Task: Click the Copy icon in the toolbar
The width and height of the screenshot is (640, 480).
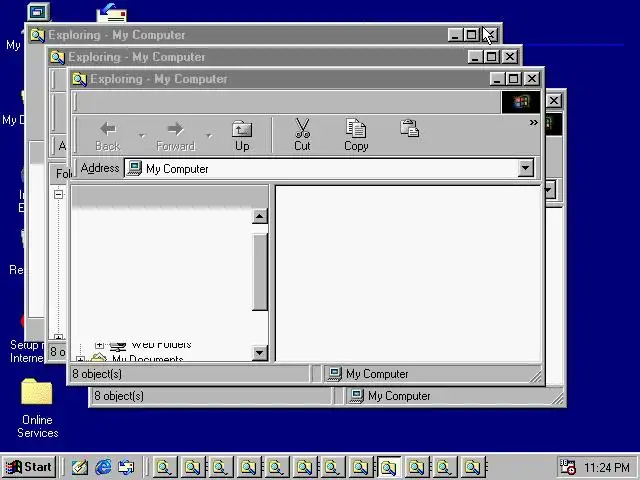Action: click(x=356, y=128)
